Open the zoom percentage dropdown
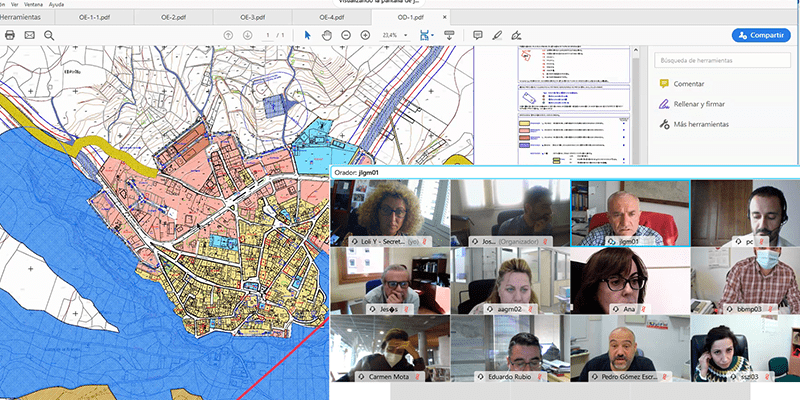Image resolution: width=800 pixels, height=400 pixels. pyautogui.click(x=404, y=35)
